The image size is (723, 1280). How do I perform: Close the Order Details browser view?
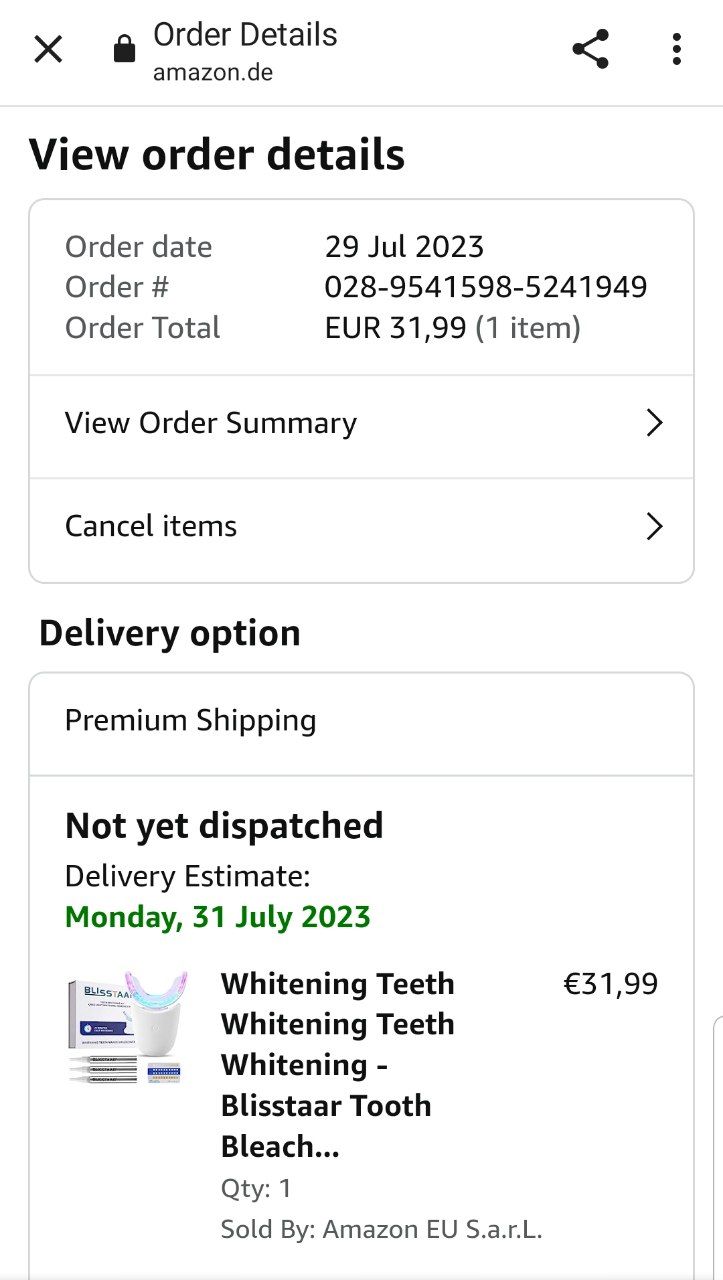(48, 49)
